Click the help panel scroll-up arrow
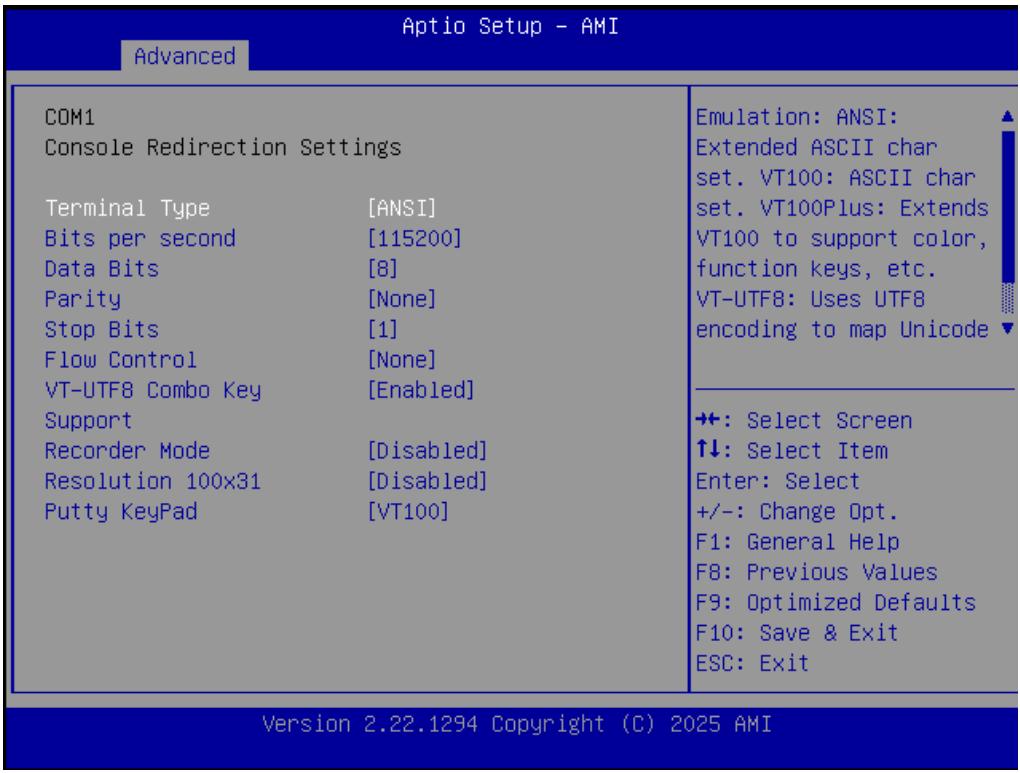The height and width of the screenshot is (773, 1020). point(1007,116)
